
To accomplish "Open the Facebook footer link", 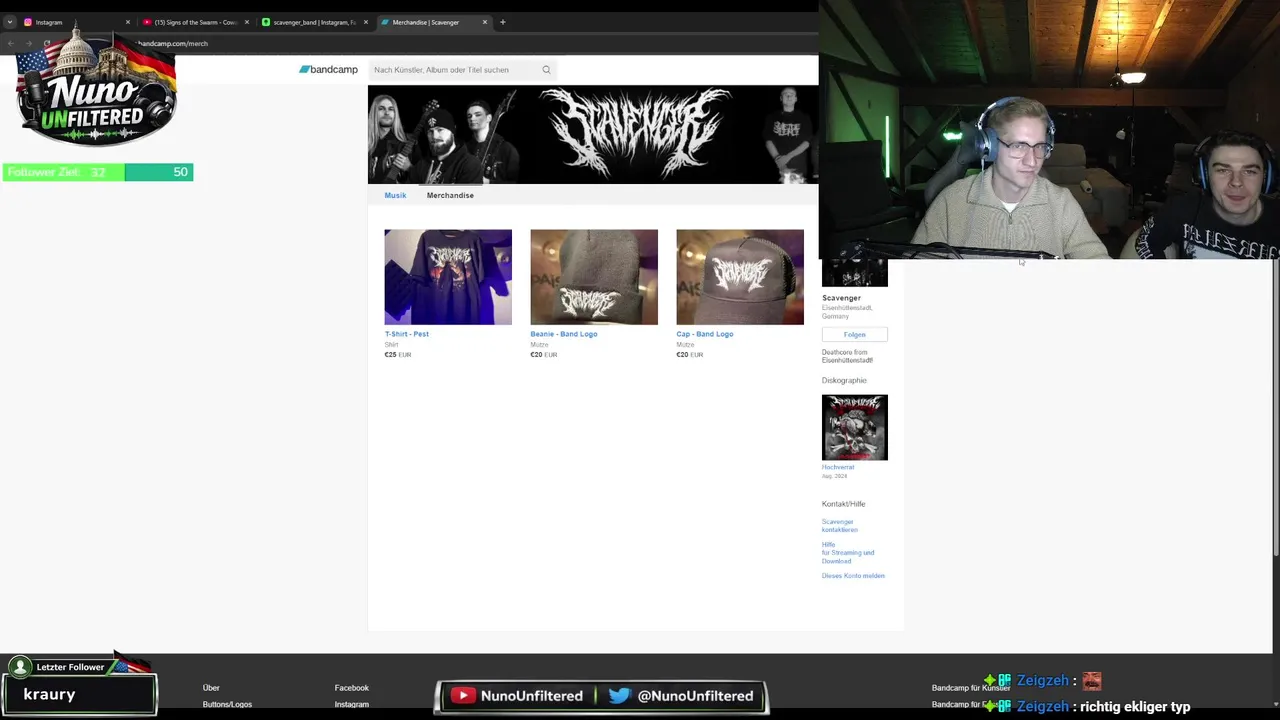I will (x=352, y=688).
